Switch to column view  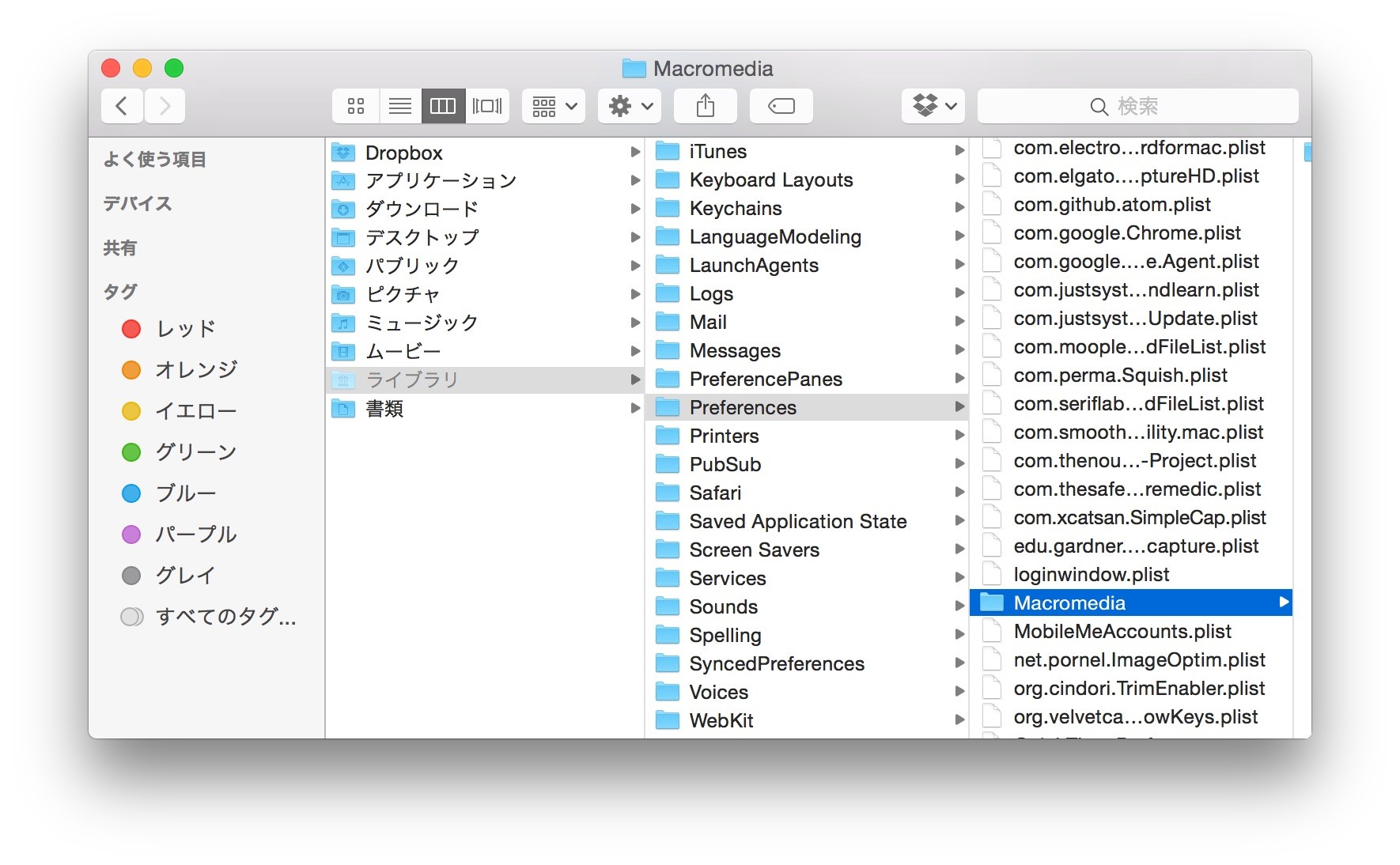[443, 106]
